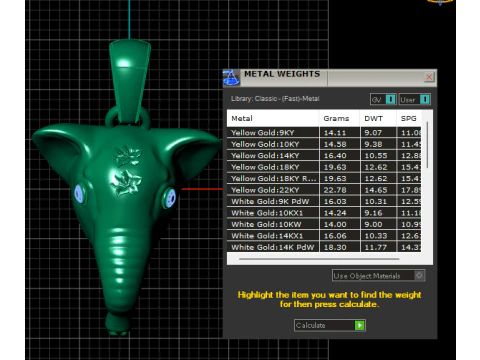Select the White Gold:14K PdW row
The image size is (480, 360).
coord(324,247)
